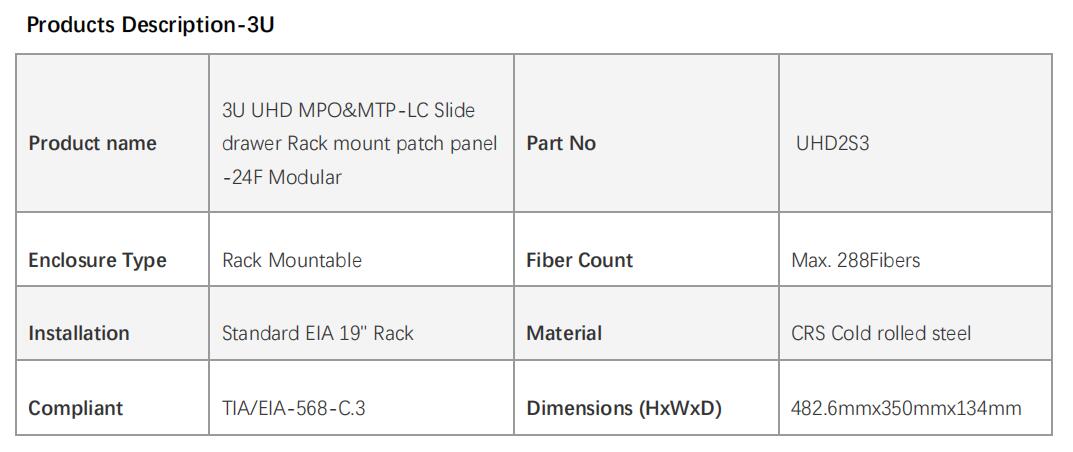Viewport: 1073px width, 452px height.
Task: Click the CRS Cold rolled steel value
Action: pyautogui.click(x=881, y=333)
